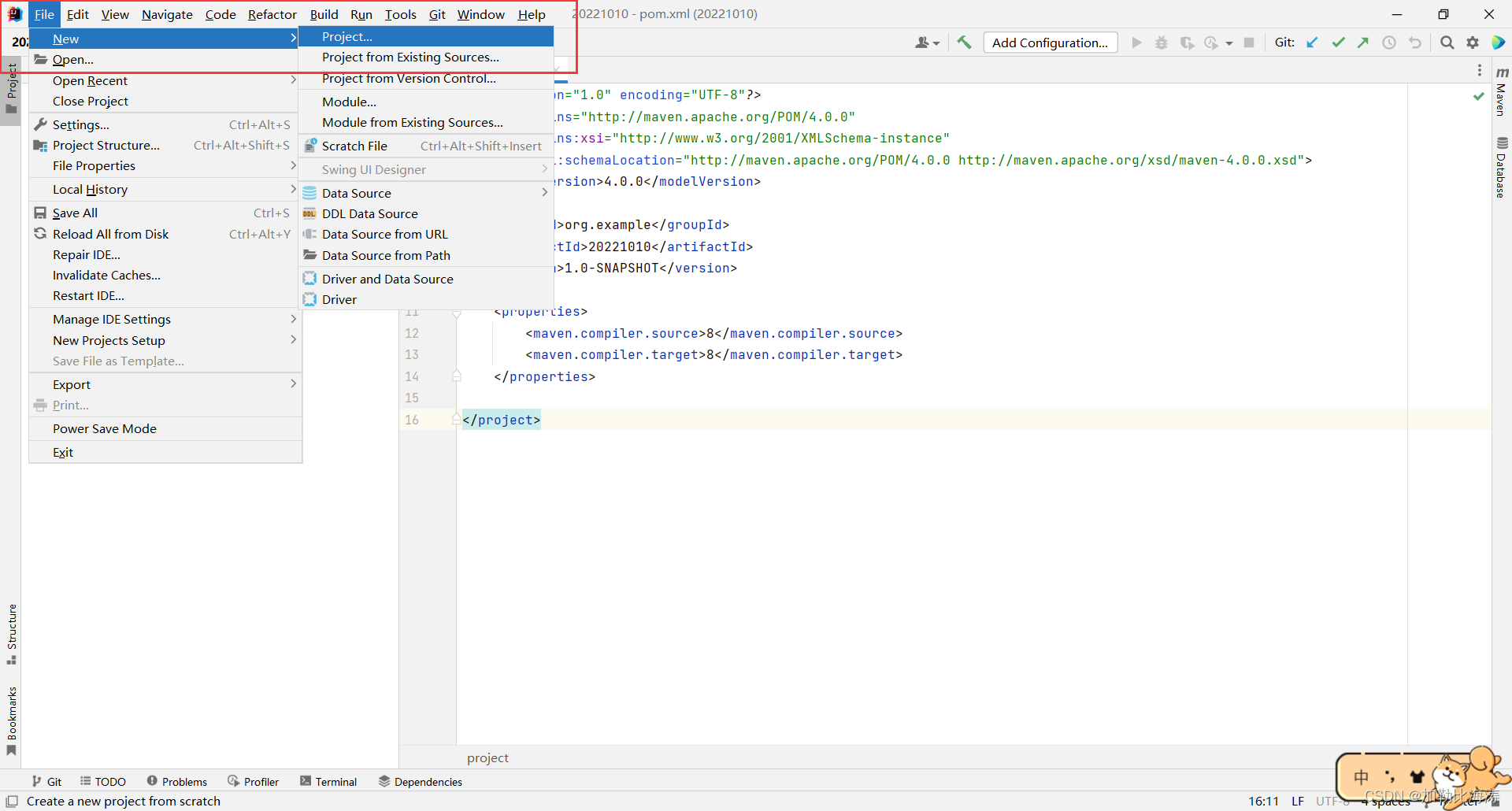The image size is (1512, 811).
Task: Choose Module from Existing Sources...
Action: pyautogui.click(x=426, y=122)
